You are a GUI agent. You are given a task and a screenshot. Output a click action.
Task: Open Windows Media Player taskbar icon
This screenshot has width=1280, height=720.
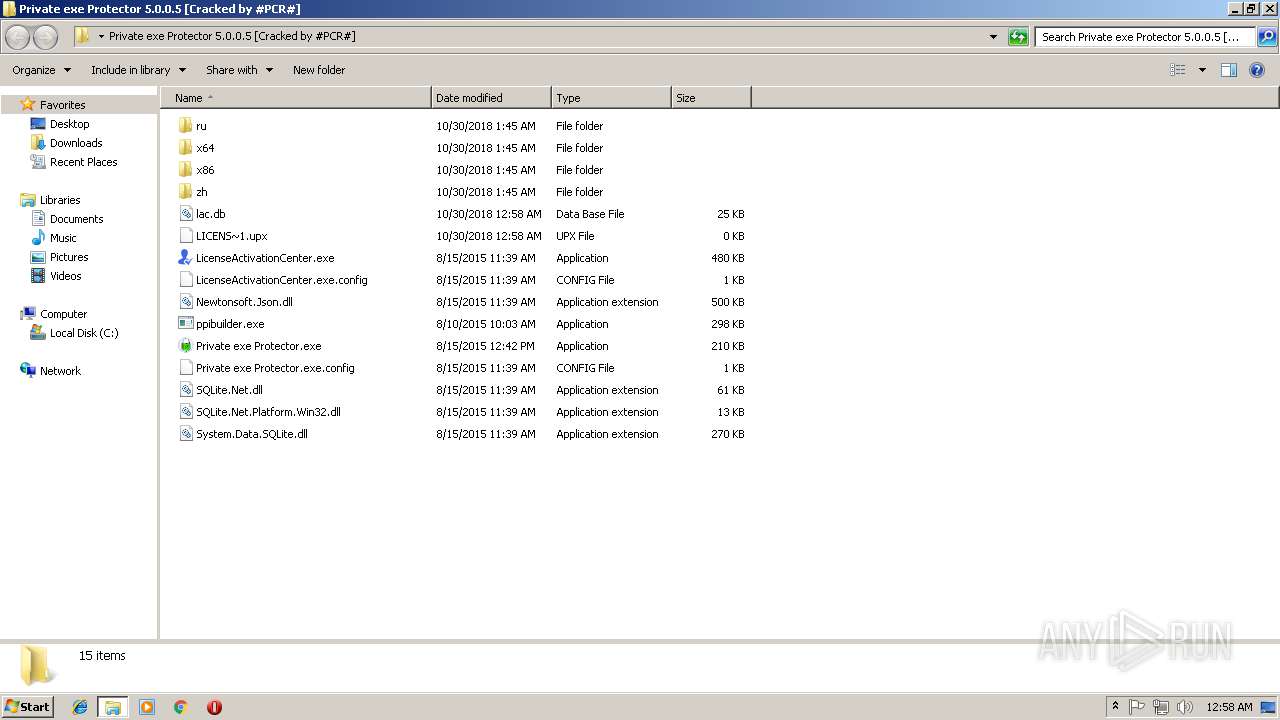147,707
